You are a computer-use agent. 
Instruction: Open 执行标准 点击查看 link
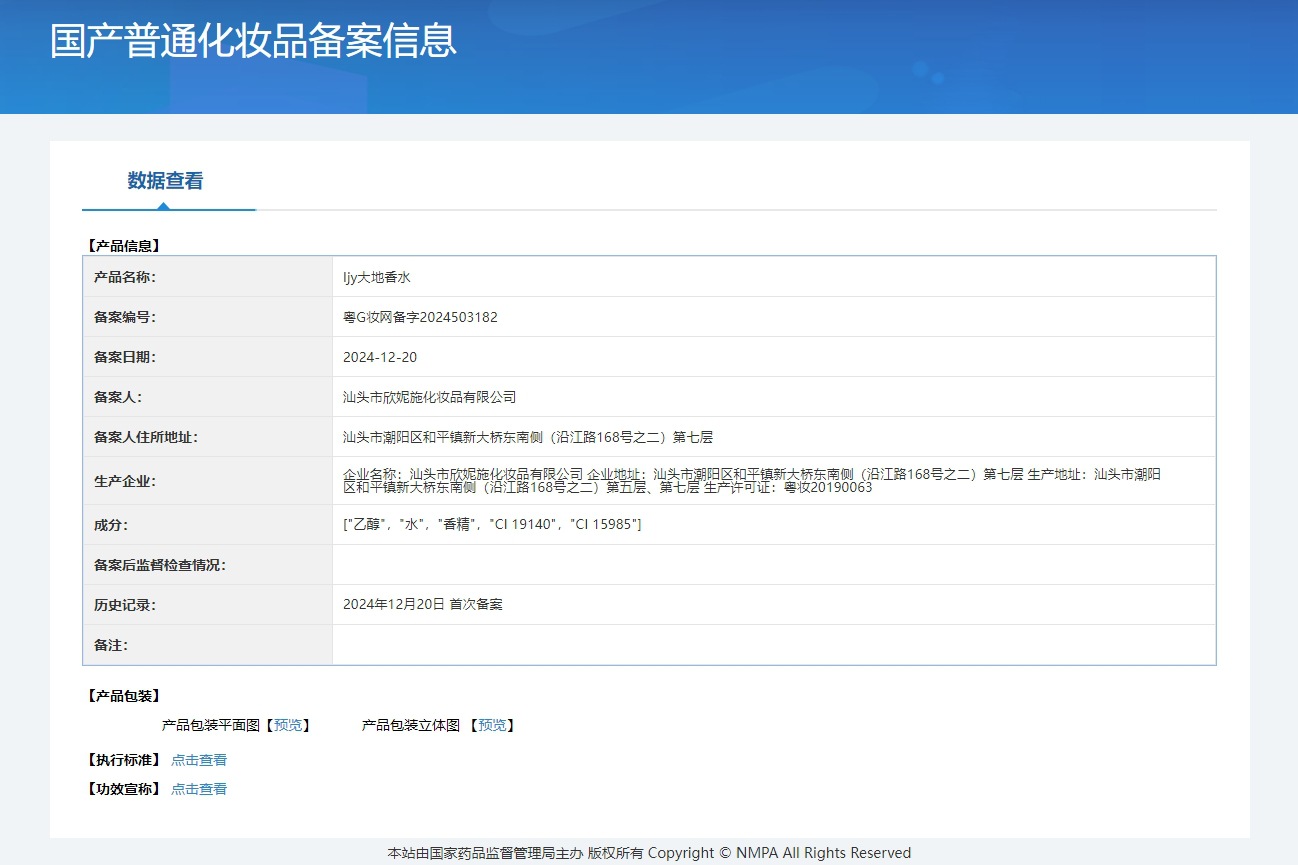(x=199, y=760)
